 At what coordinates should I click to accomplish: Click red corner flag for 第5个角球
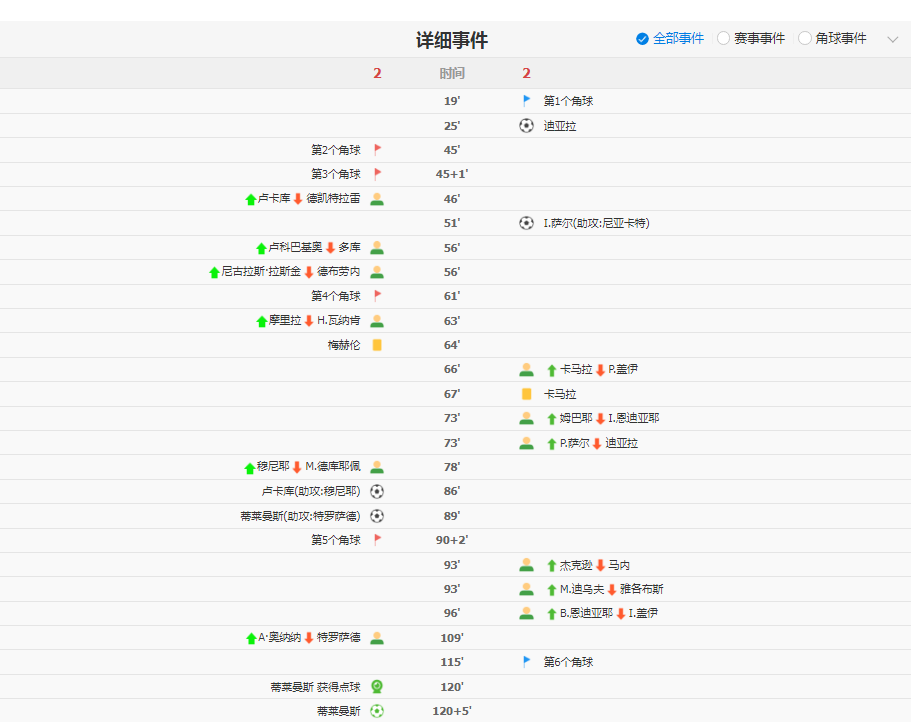point(378,540)
